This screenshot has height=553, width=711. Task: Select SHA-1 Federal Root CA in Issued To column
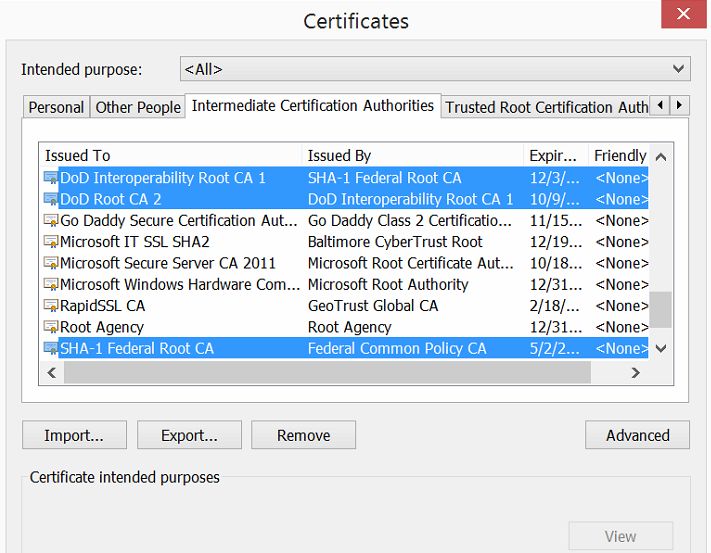pos(136,348)
